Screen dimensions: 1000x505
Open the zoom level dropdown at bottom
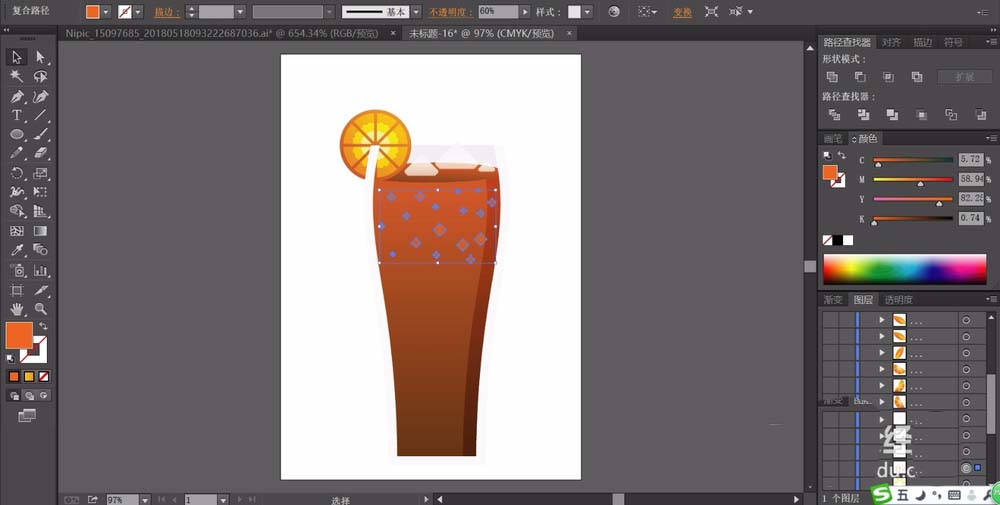145,500
